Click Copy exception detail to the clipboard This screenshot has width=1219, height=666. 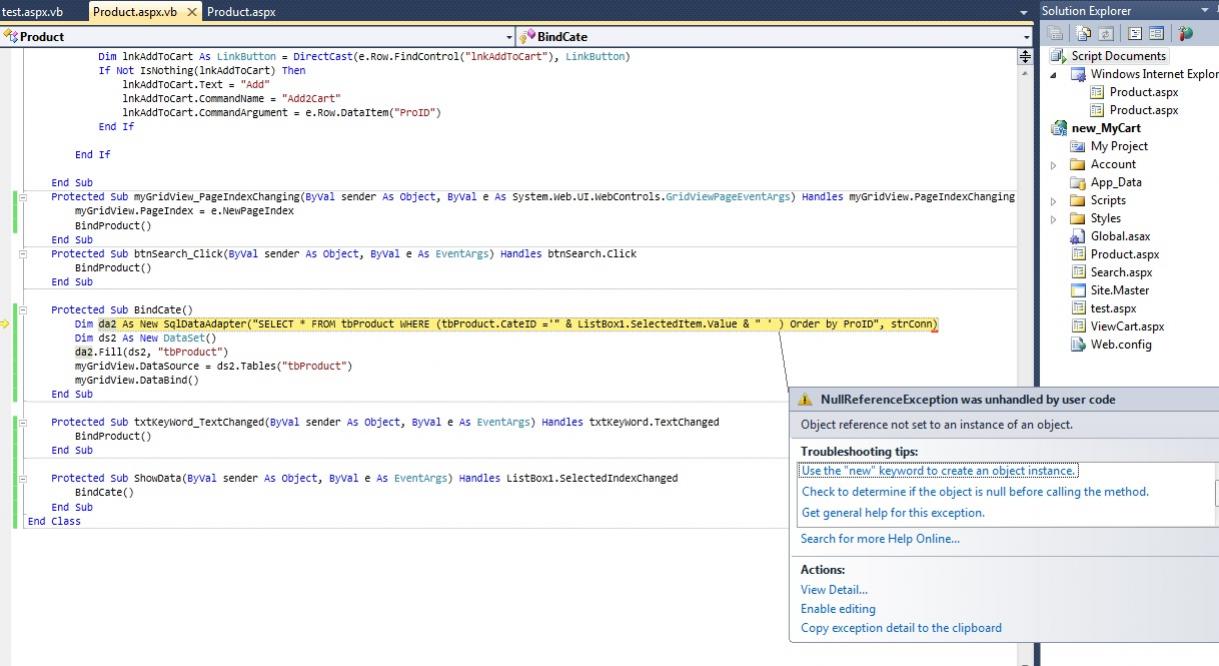coord(900,628)
